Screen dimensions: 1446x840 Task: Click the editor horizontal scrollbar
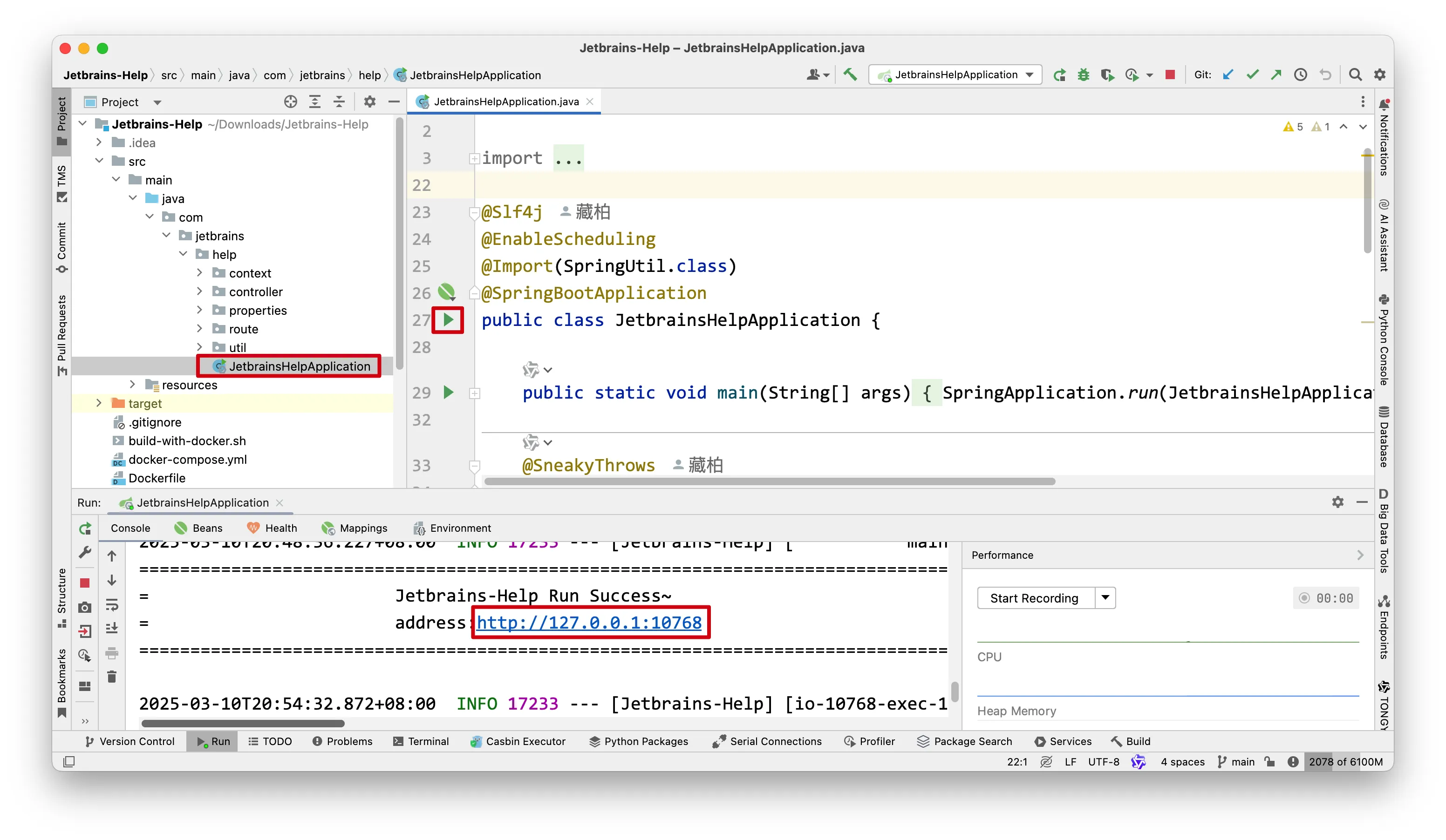click(x=769, y=481)
